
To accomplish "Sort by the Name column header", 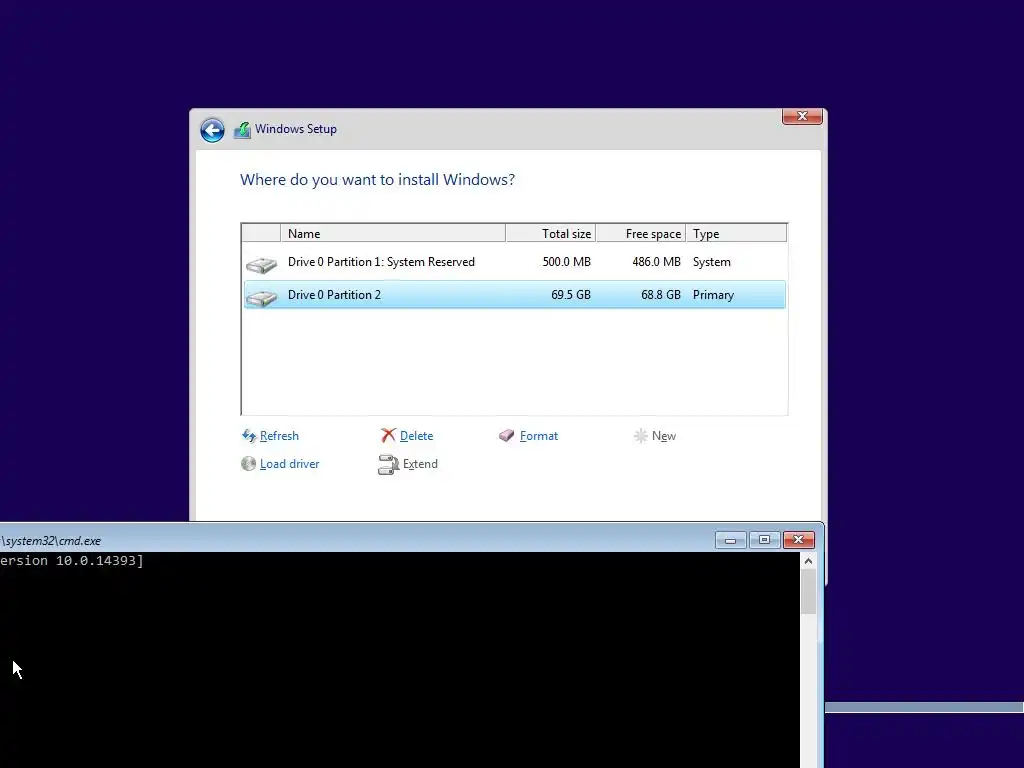I will 392,233.
